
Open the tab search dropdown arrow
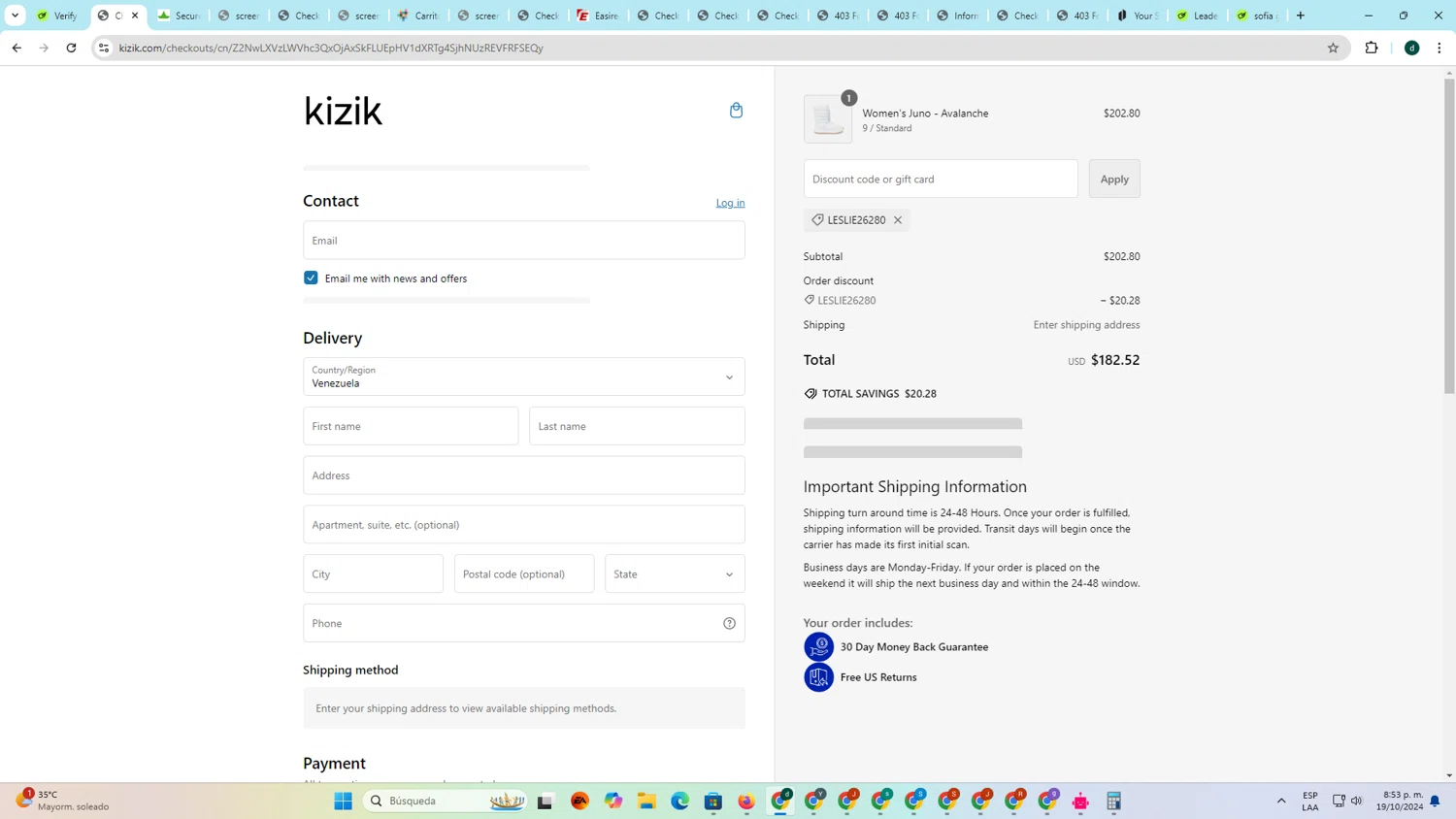15,16
